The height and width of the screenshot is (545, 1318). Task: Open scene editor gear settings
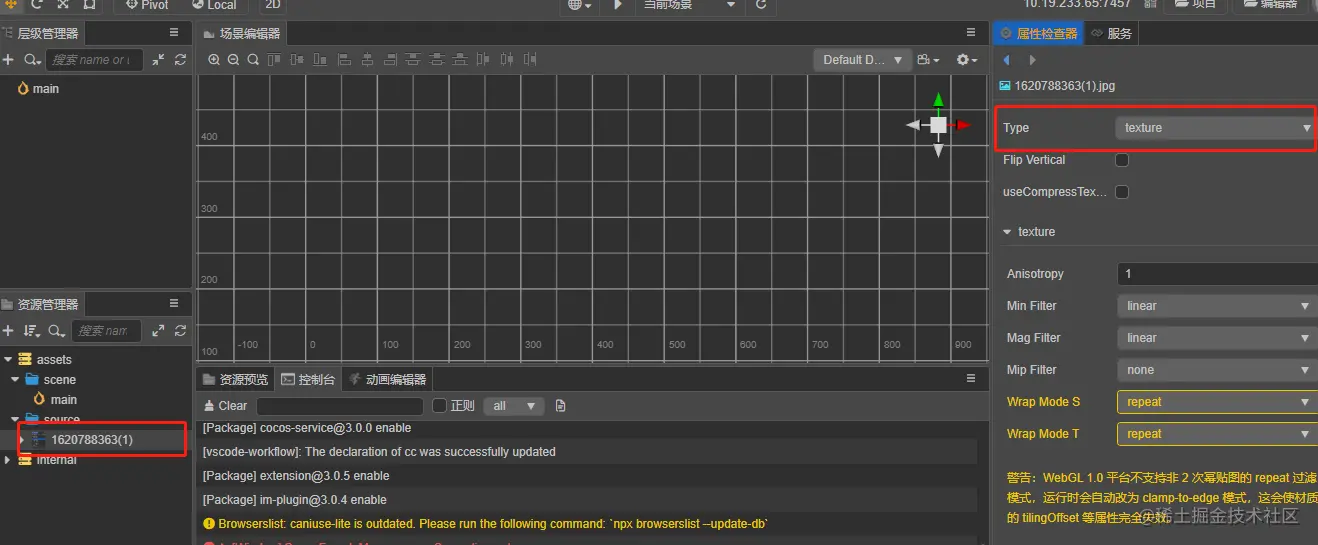click(x=967, y=60)
